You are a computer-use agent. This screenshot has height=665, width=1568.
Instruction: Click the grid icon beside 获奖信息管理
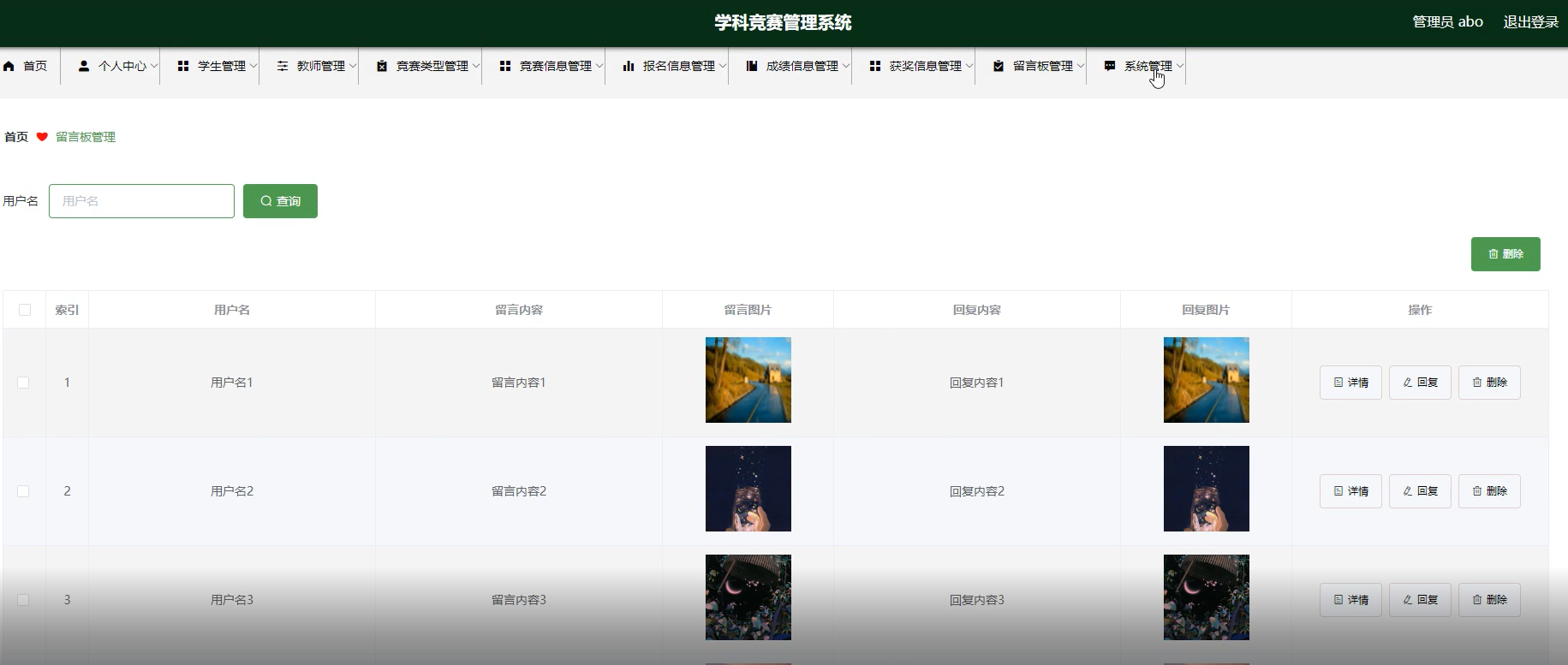(875, 66)
